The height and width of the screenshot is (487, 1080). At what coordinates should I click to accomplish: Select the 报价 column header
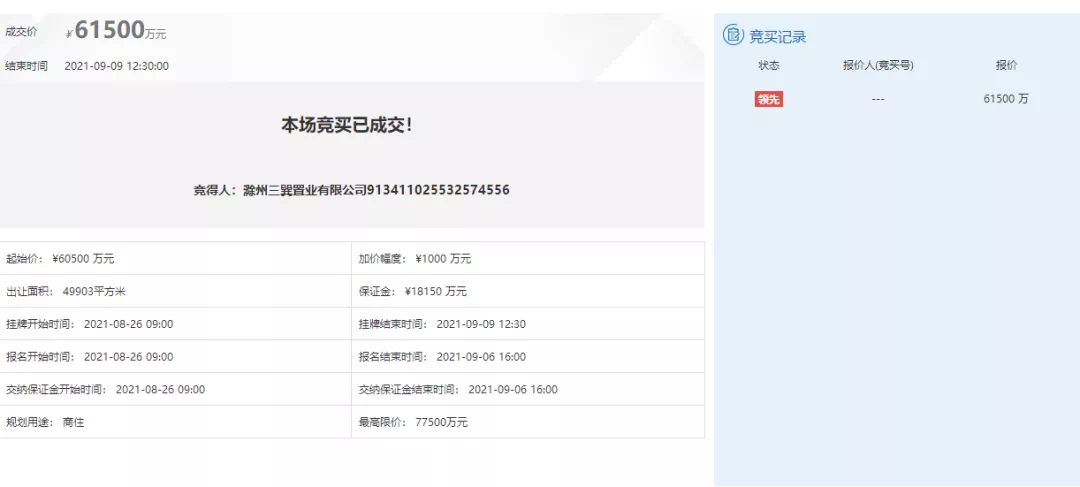(x=1005, y=65)
